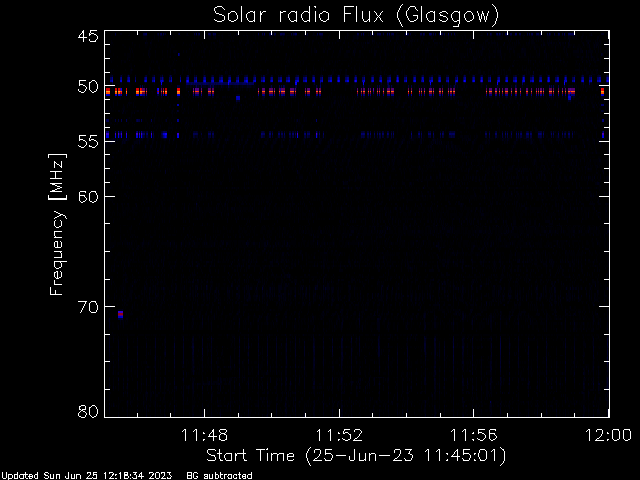This screenshot has width=640, height=480.
Task: Click the isolated red burst near 70 MHz
Action: (120, 314)
